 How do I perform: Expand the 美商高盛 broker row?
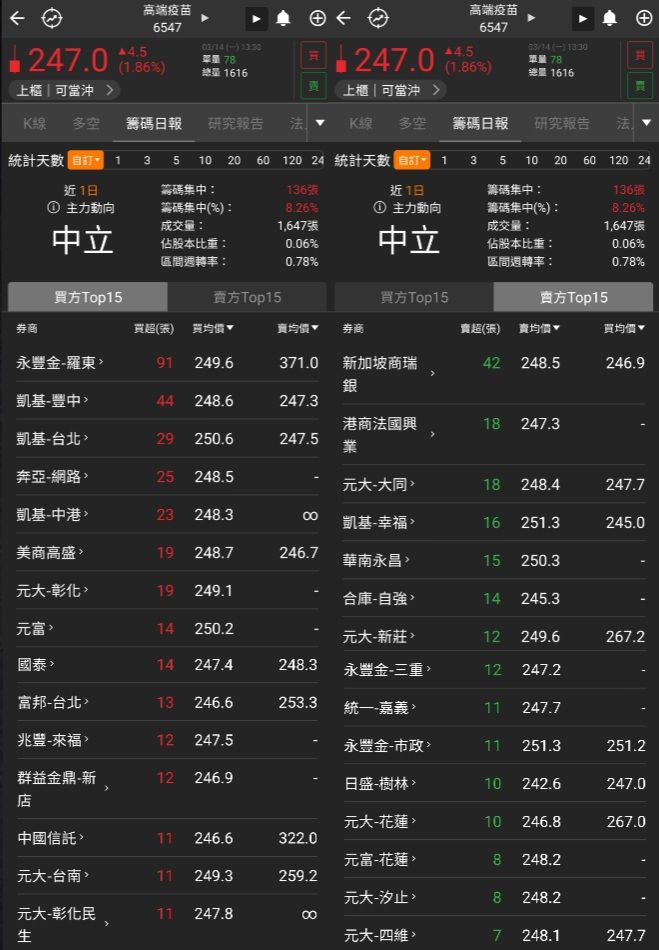pos(167,553)
